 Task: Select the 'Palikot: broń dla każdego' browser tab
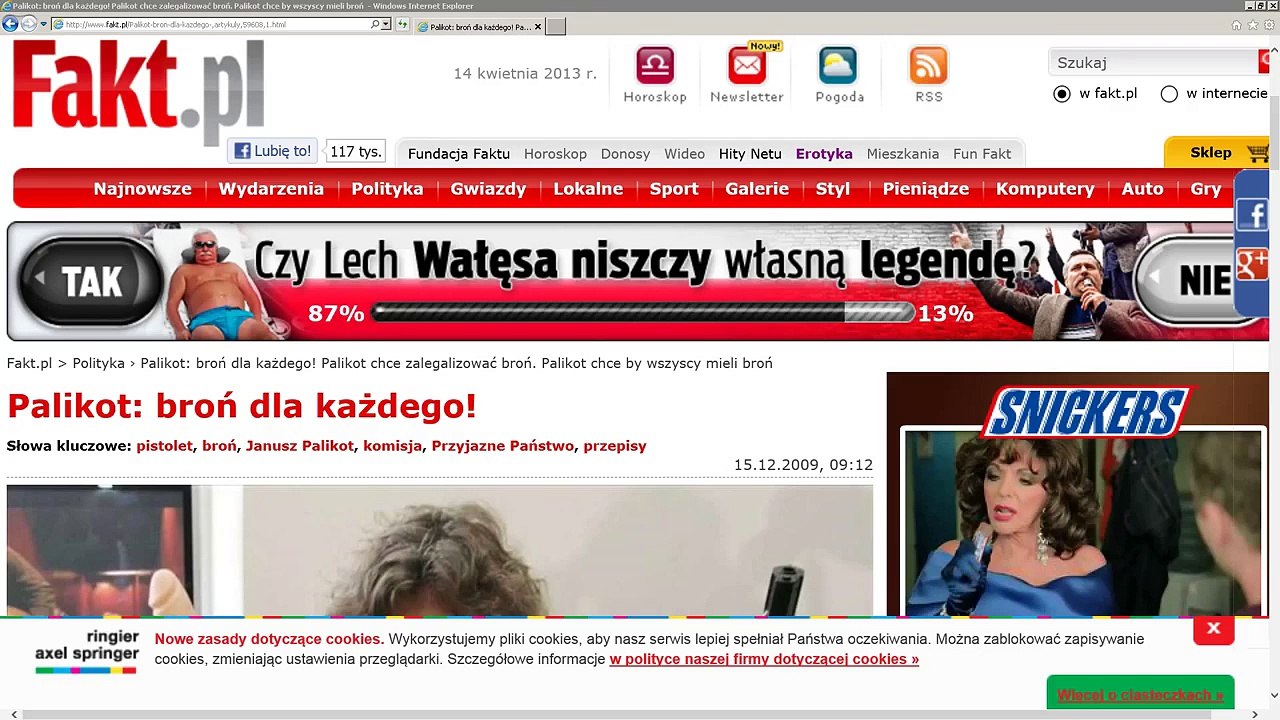(477, 27)
